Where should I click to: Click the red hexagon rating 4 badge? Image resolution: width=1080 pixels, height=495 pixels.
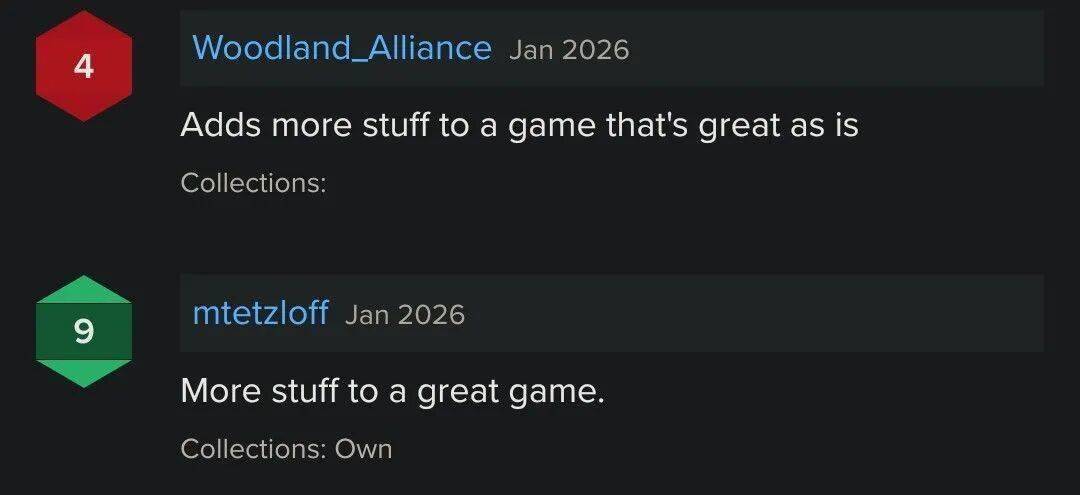pos(84,67)
